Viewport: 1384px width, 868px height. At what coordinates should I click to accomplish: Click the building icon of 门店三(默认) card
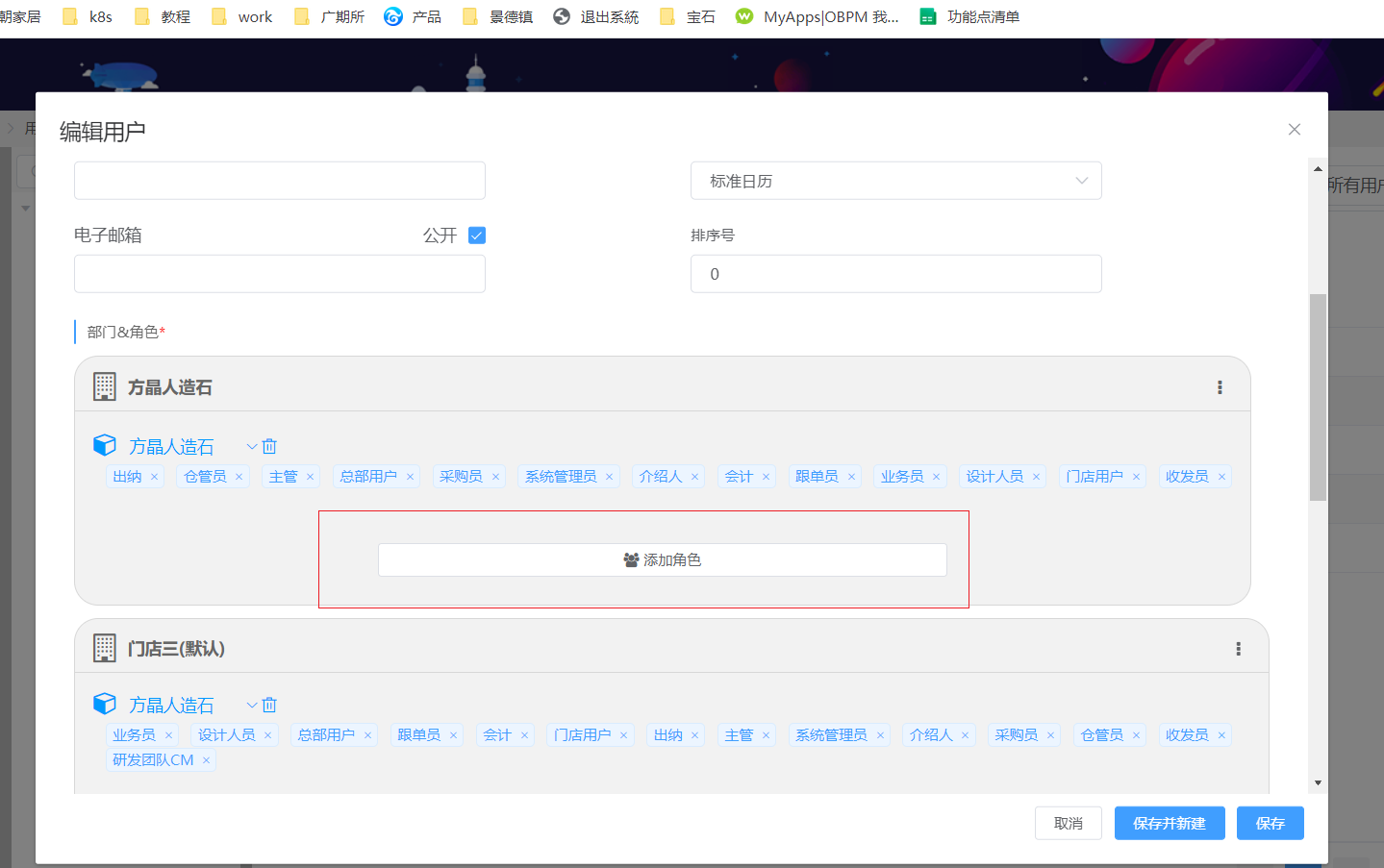[x=105, y=648]
